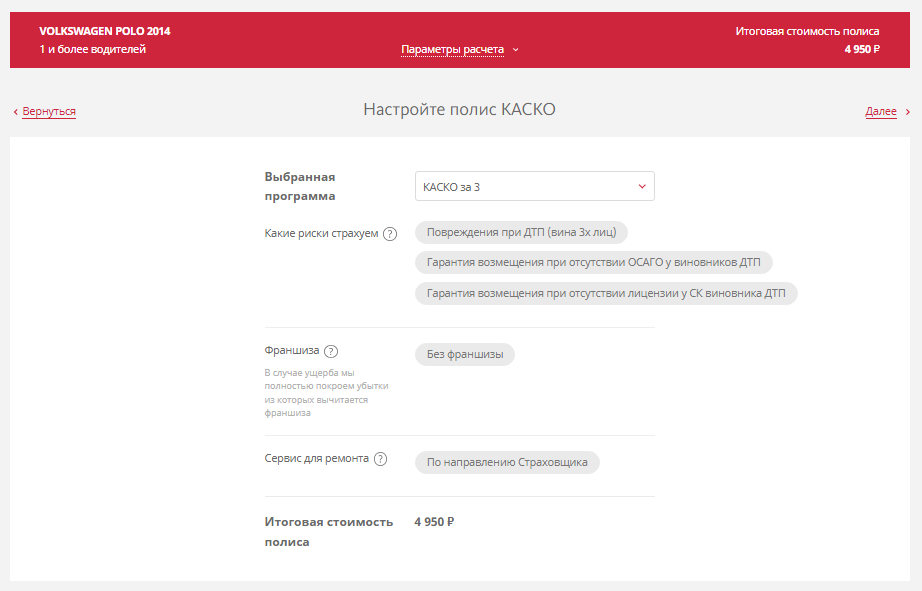Select the 'Без франшизы' option
Image resolution: width=922 pixels, height=591 pixels.
(464, 354)
